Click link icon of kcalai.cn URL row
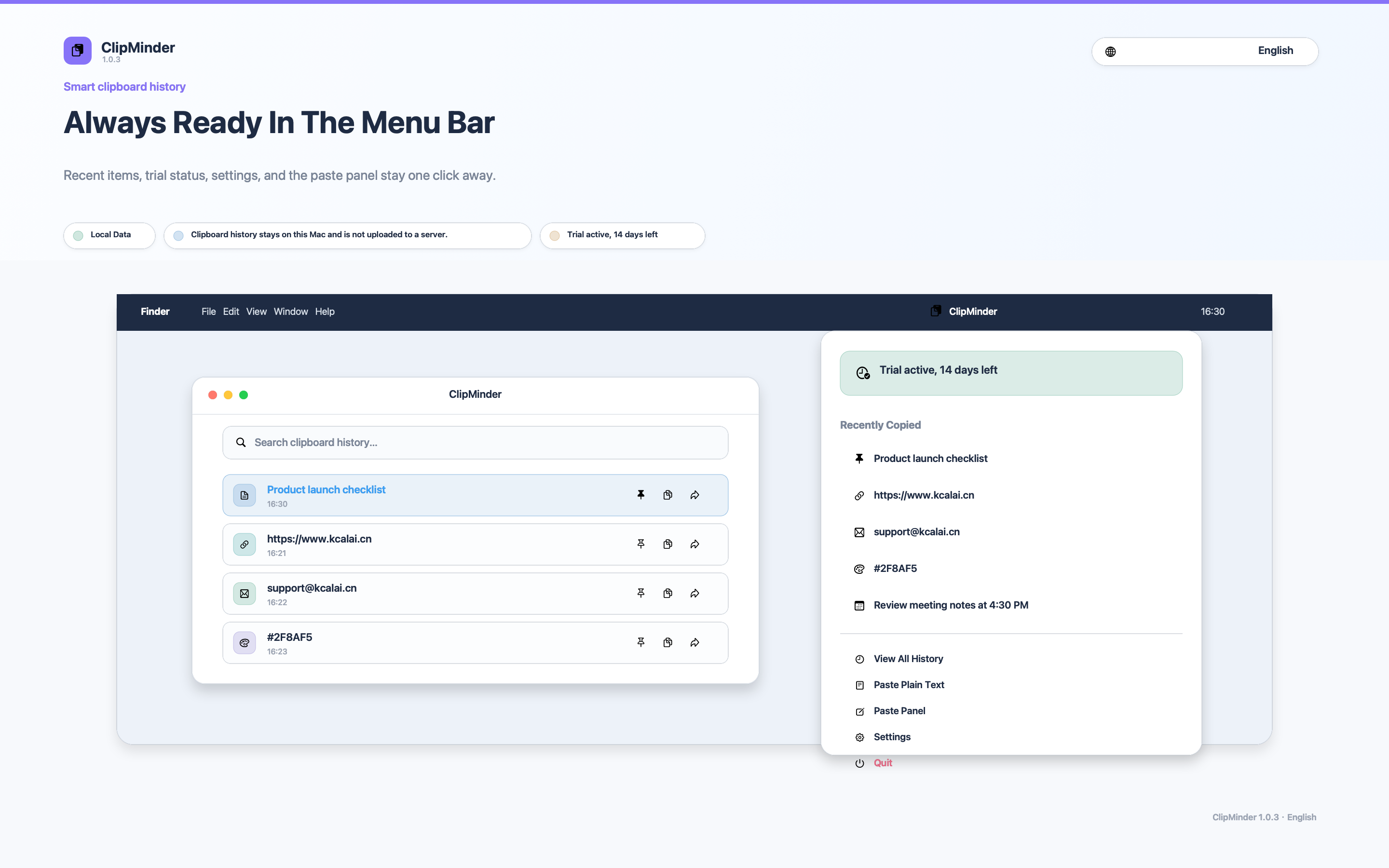The width and height of the screenshot is (1389, 868). click(245, 544)
